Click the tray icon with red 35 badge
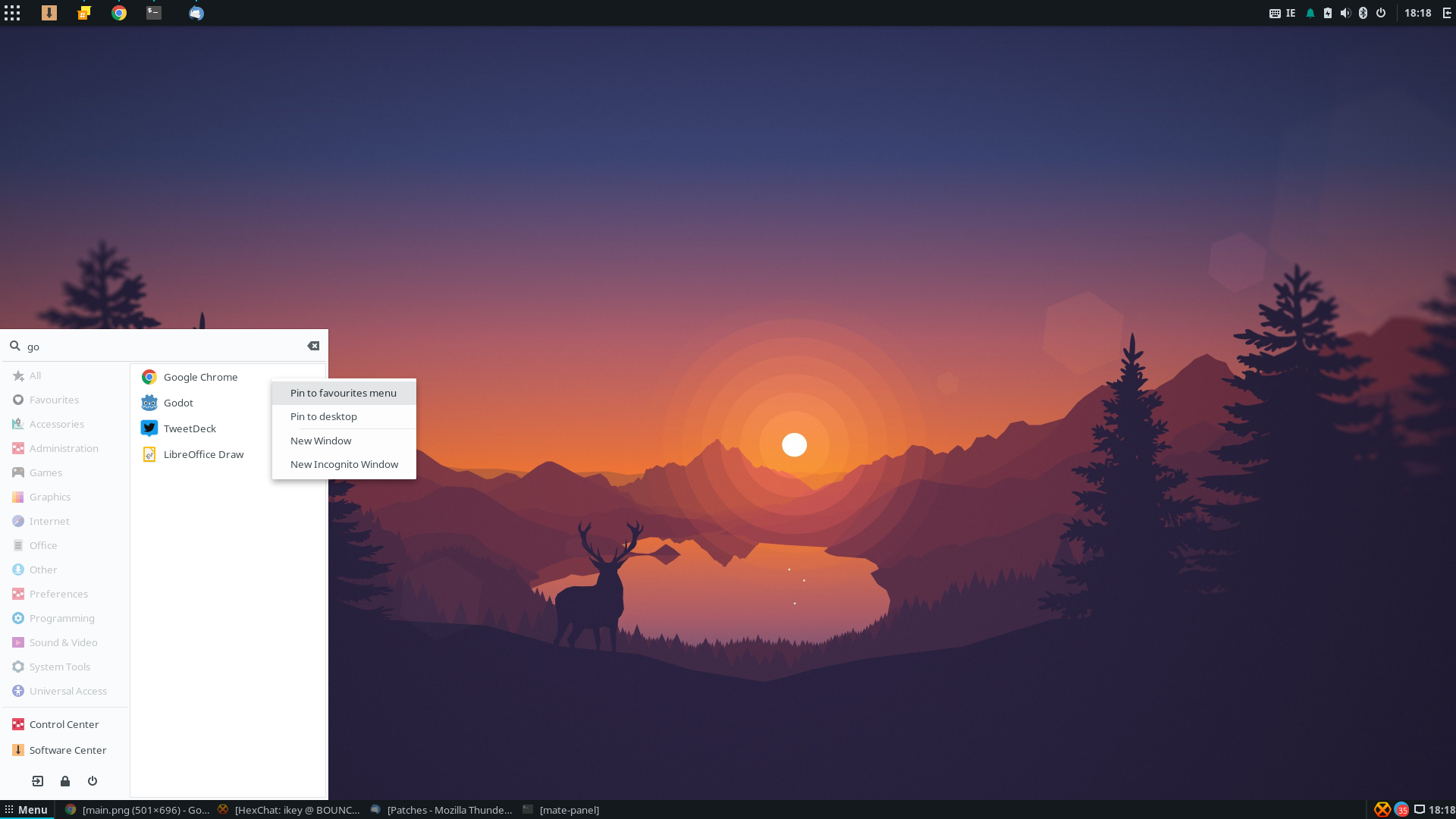 (x=1401, y=810)
